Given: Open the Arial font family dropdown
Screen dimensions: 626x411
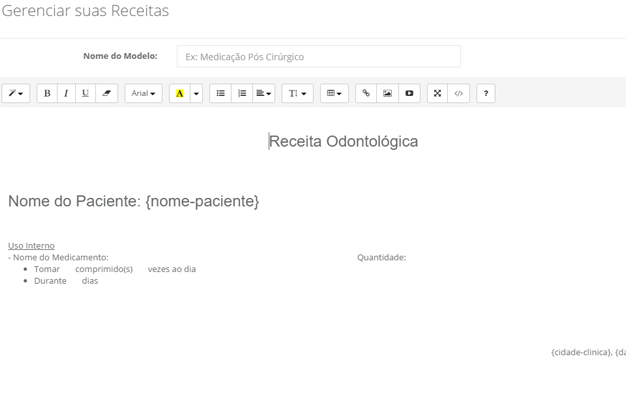Looking at the screenshot, I should (143, 93).
